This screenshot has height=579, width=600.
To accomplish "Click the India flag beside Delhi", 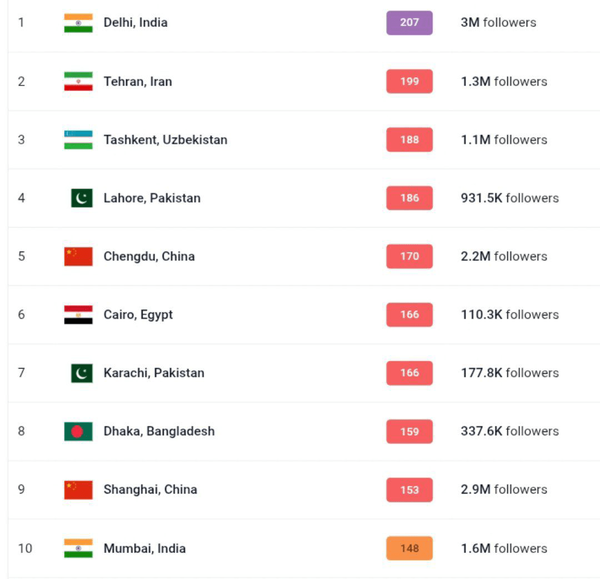I will 78,23.
